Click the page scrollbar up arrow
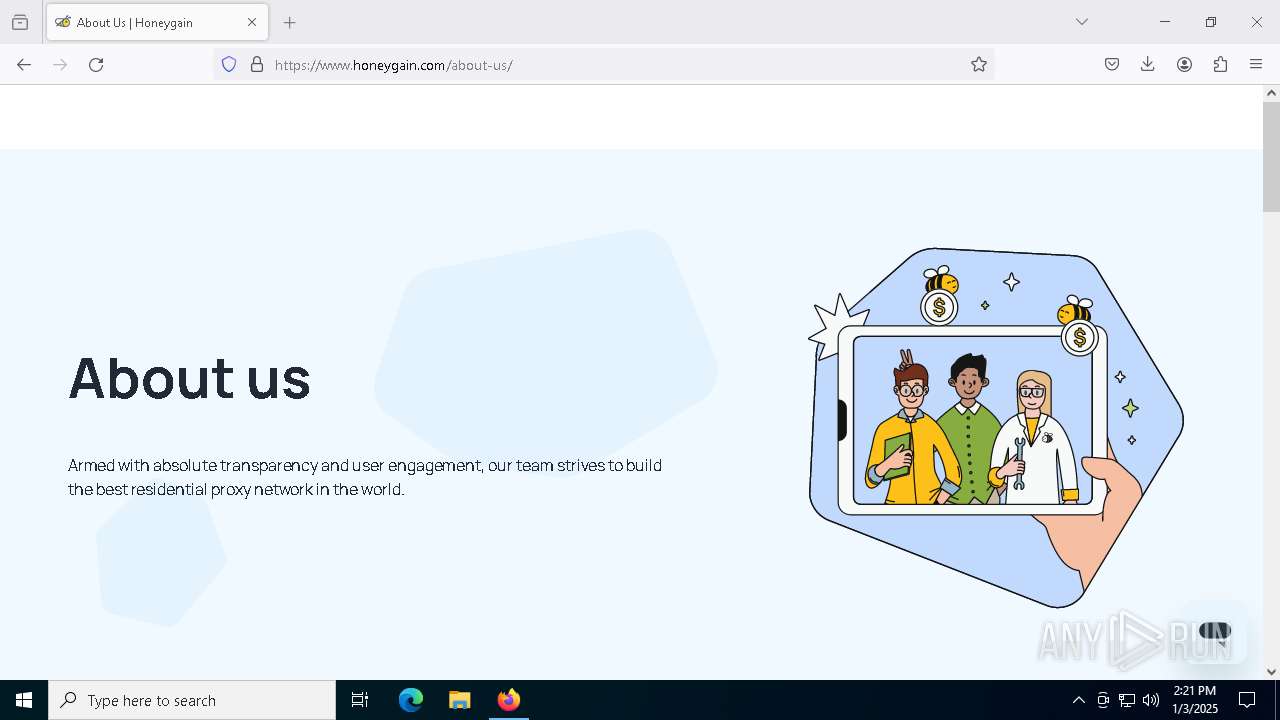The height and width of the screenshot is (720, 1280). [x=1271, y=93]
